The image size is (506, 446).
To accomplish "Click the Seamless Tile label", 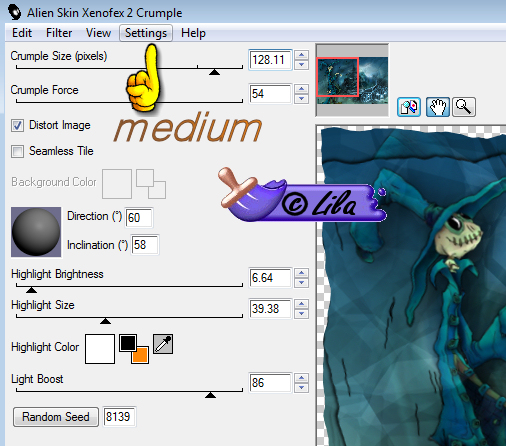I will (x=61, y=151).
